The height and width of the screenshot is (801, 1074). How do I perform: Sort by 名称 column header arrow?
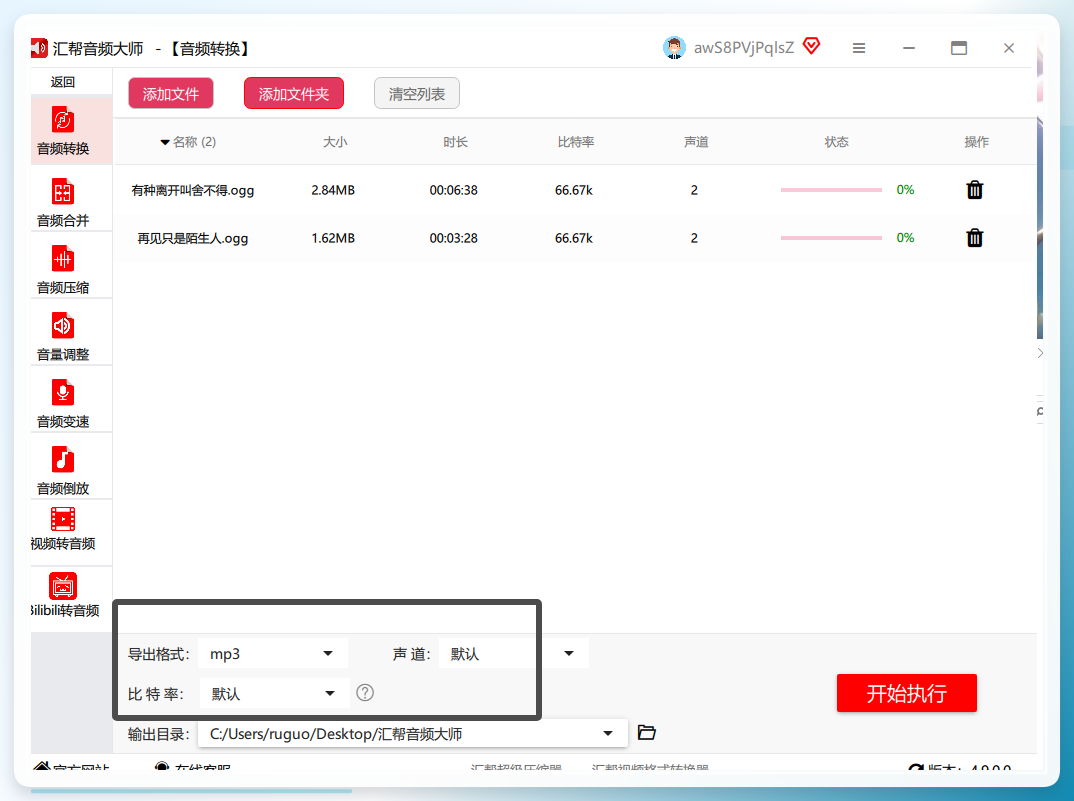click(164, 143)
